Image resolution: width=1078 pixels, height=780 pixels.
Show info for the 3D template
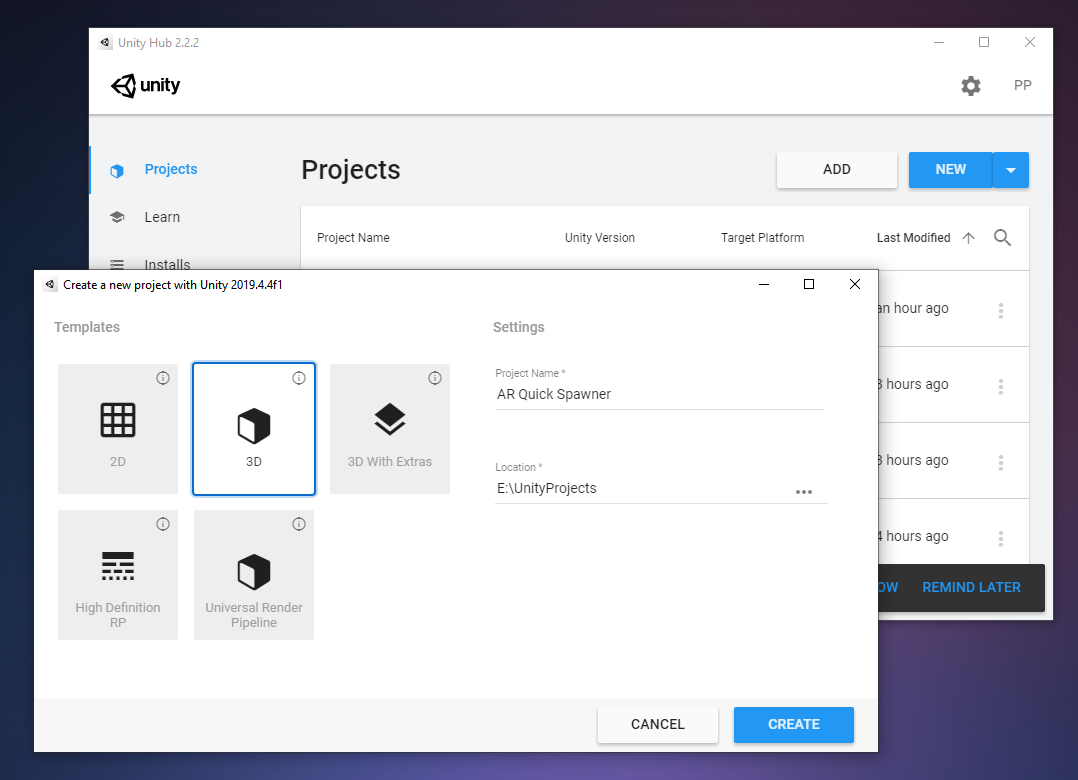click(x=299, y=378)
